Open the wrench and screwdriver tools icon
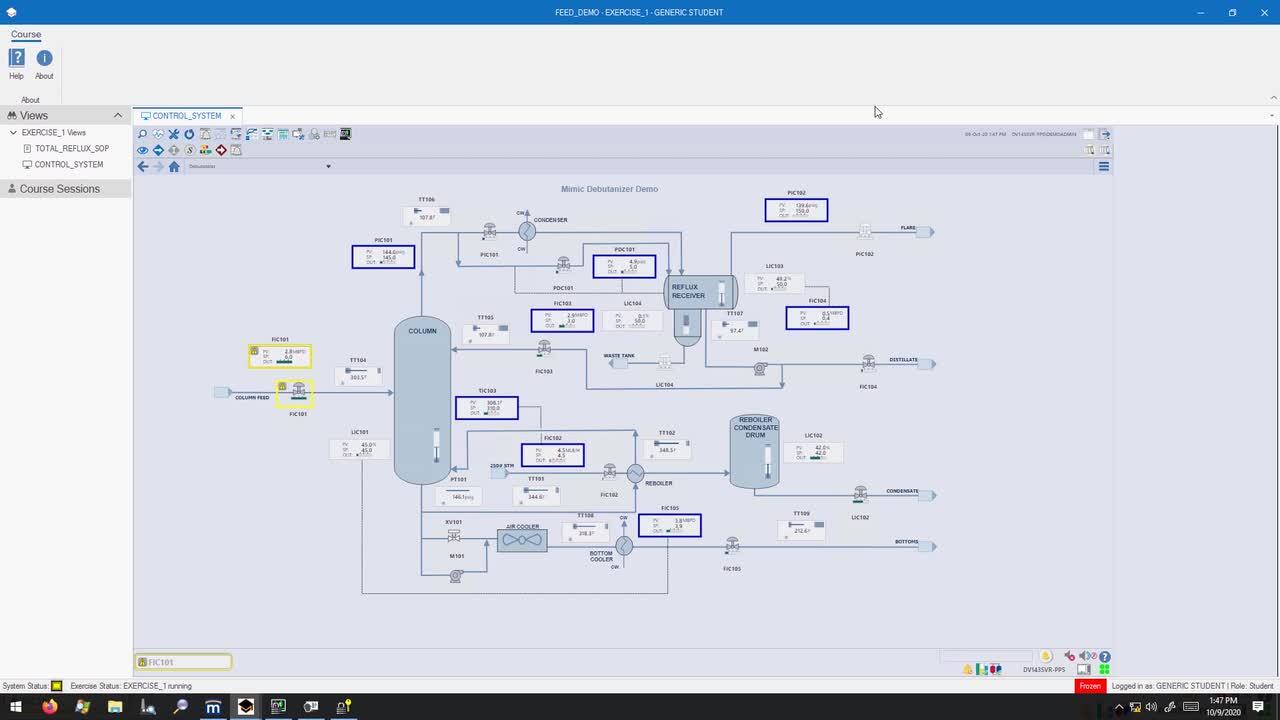The width and height of the screenshot is (1280, 720). pos(173,134)
